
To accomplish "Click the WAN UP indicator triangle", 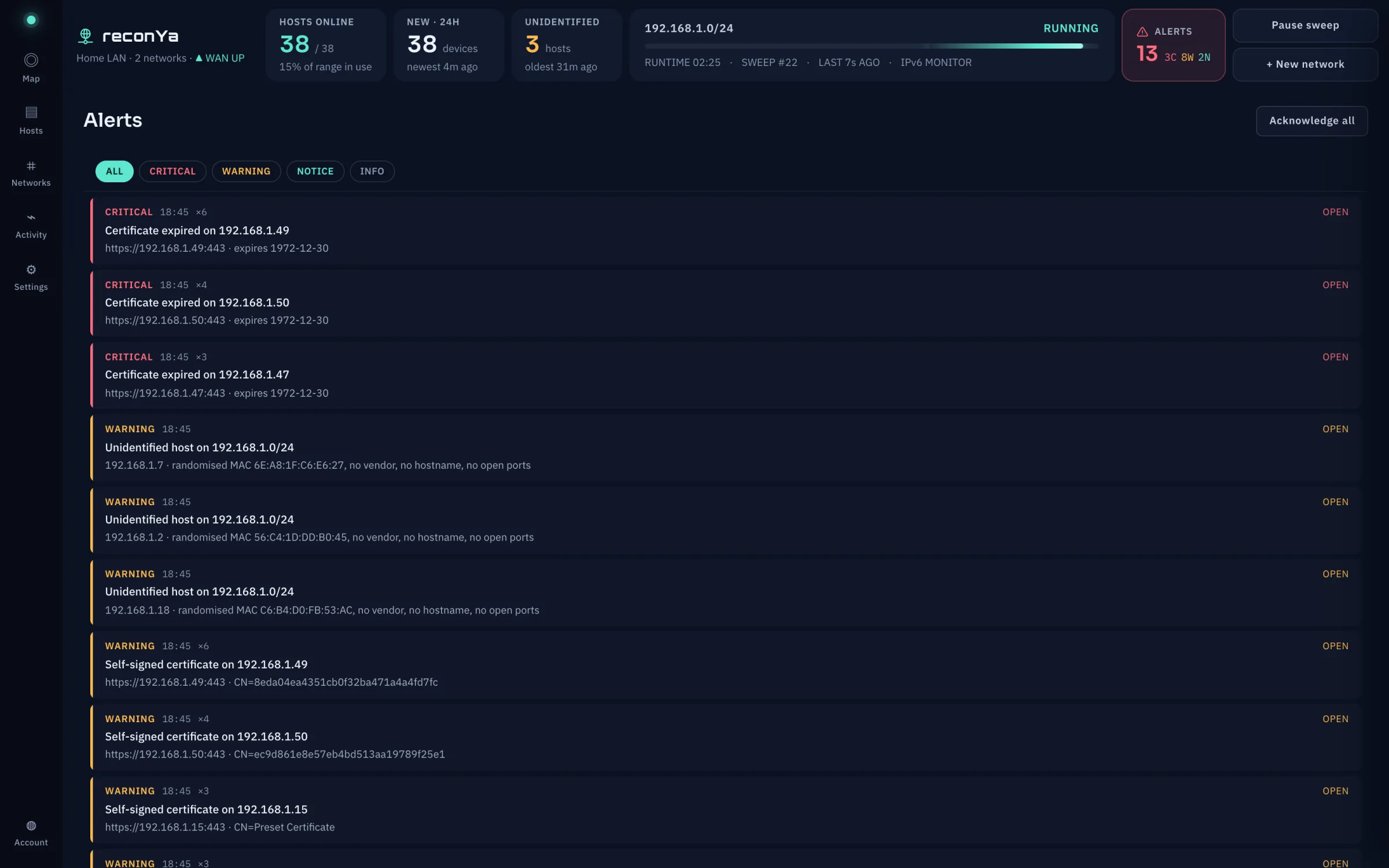I will click(199, 58).
